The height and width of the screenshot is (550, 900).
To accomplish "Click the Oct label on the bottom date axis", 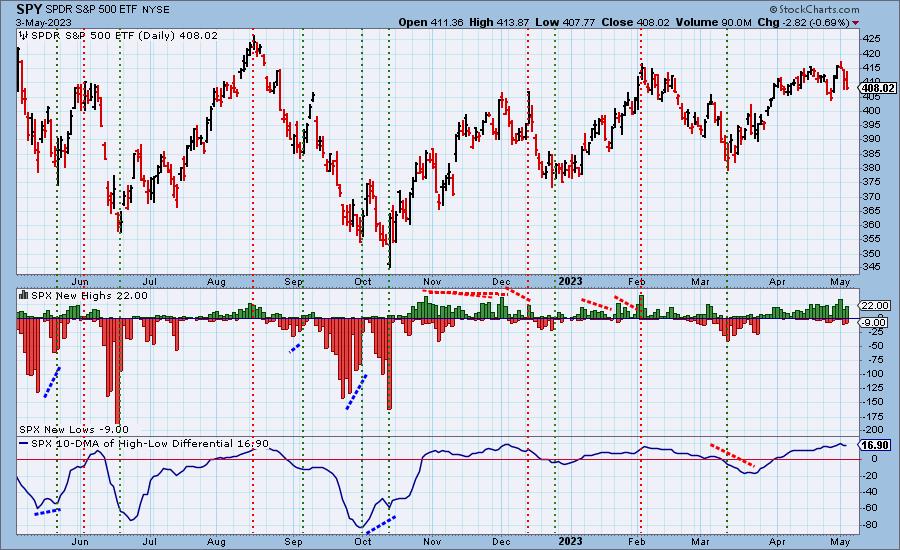I will click(x=363, y=542).
